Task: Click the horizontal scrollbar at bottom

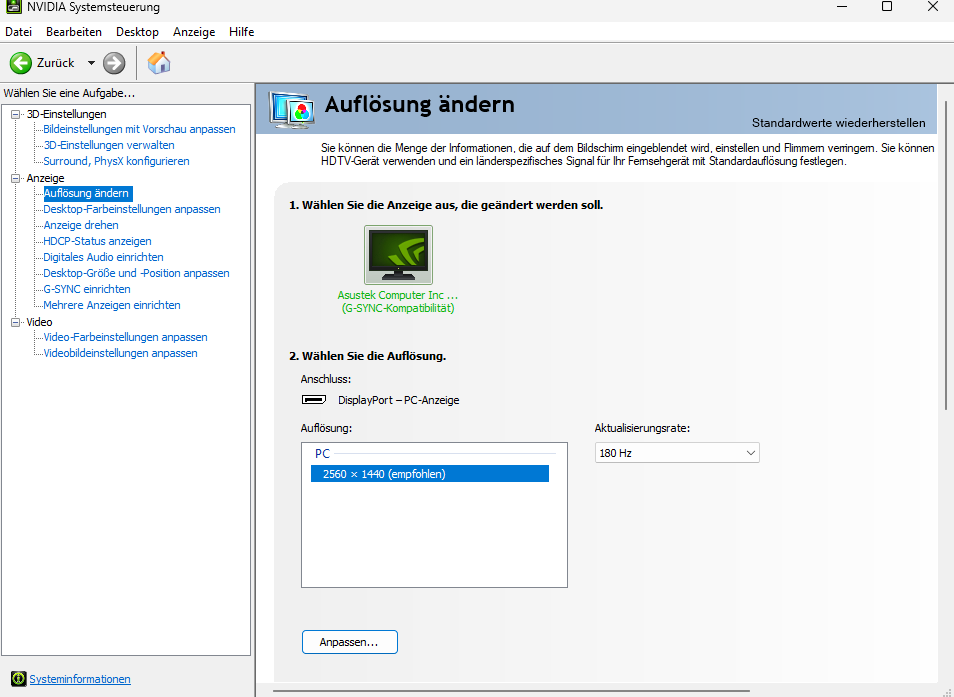Action: [511, 691]
